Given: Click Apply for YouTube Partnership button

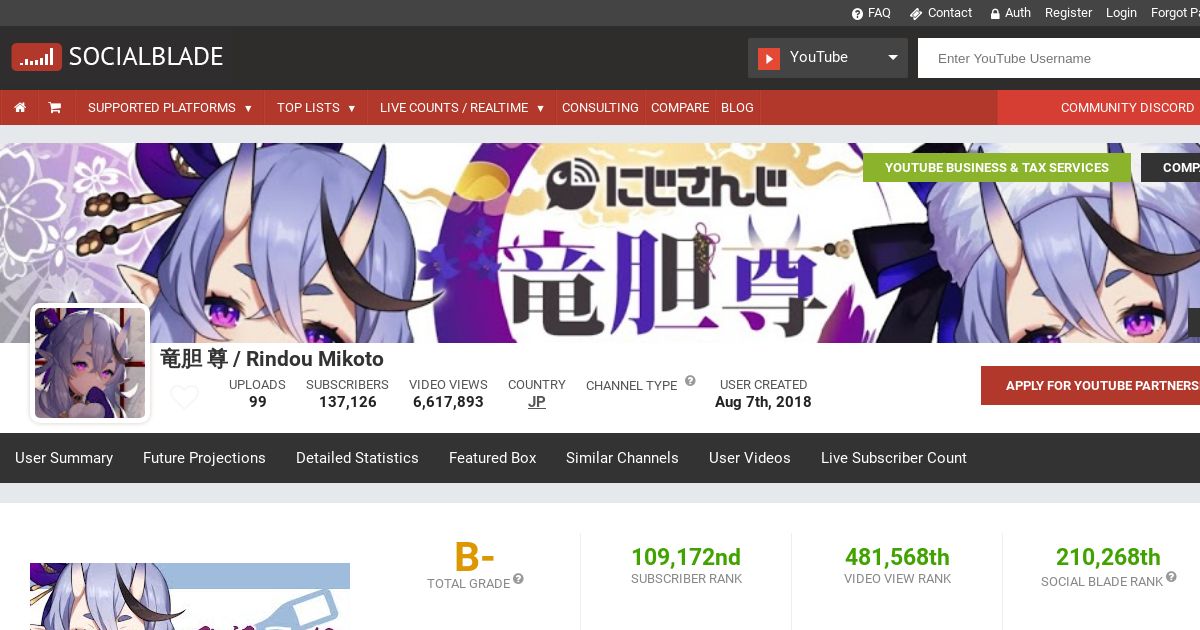Looking at the screenshot, I should (x=1090, y=385).
